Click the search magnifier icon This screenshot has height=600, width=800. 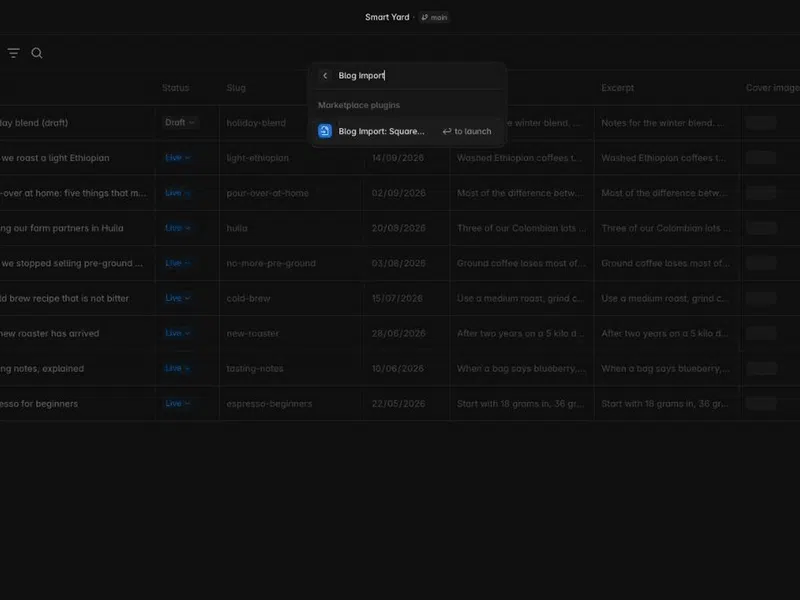coord(37,53)
